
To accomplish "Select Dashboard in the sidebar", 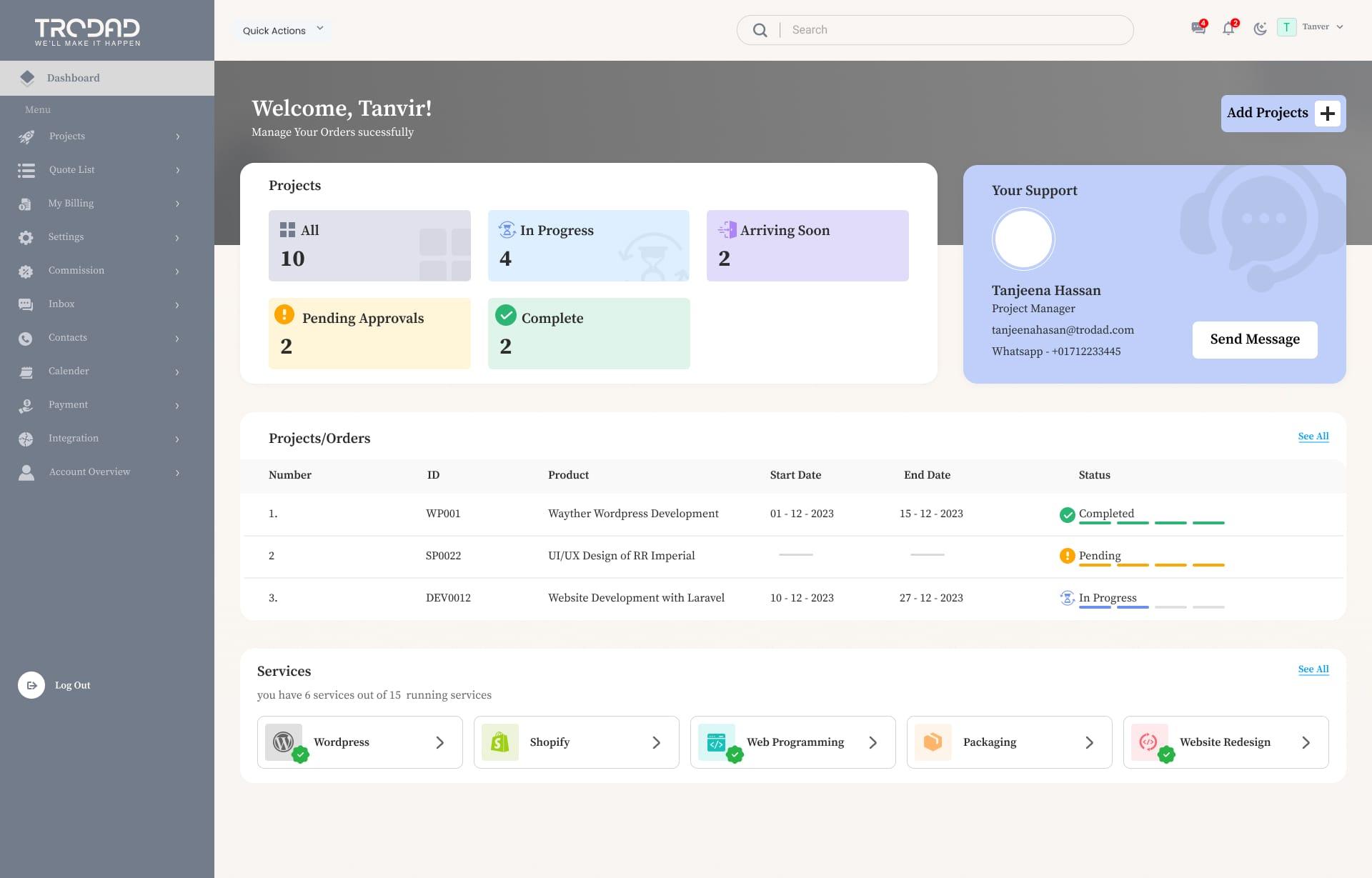I will coord(73,78).
